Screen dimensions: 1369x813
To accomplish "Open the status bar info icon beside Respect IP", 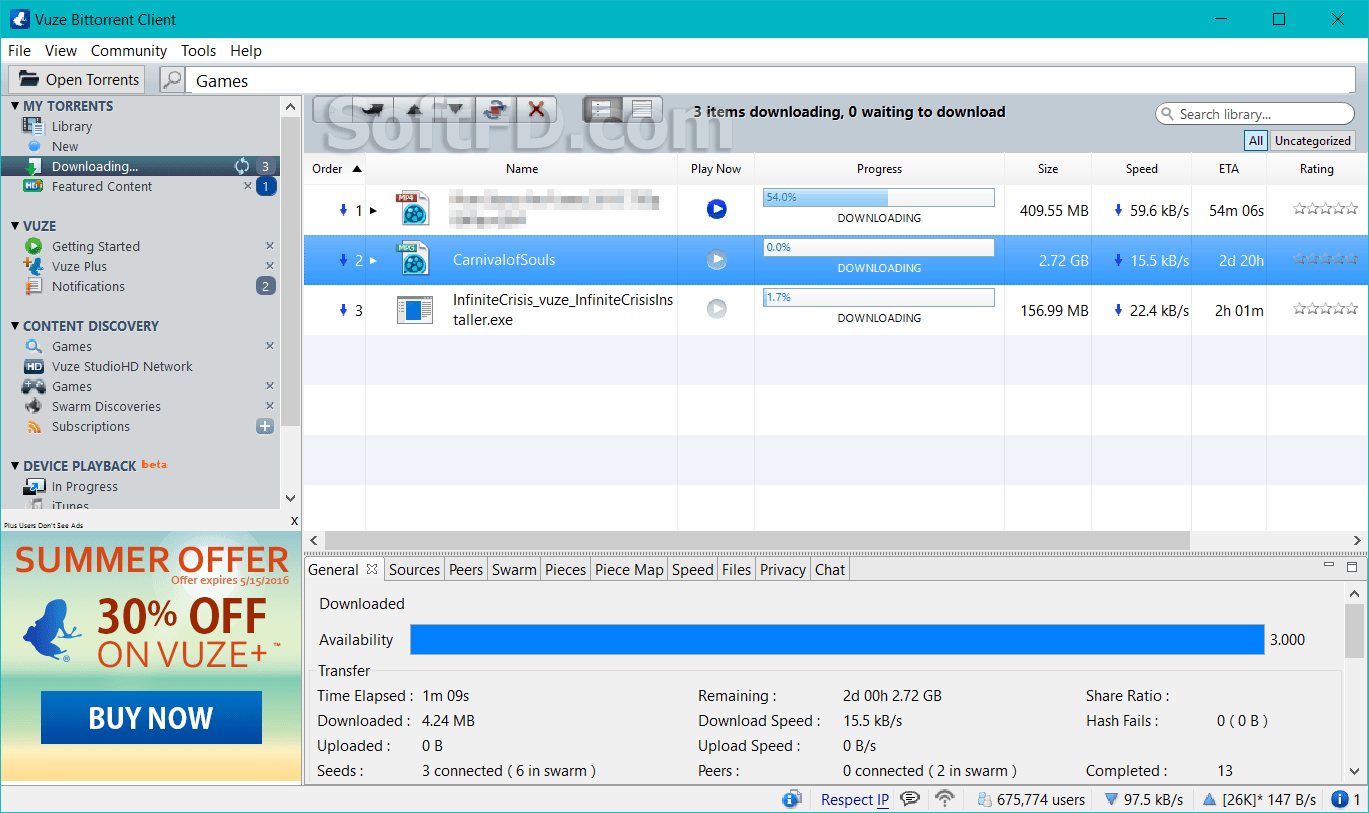I will pos(792,799).
